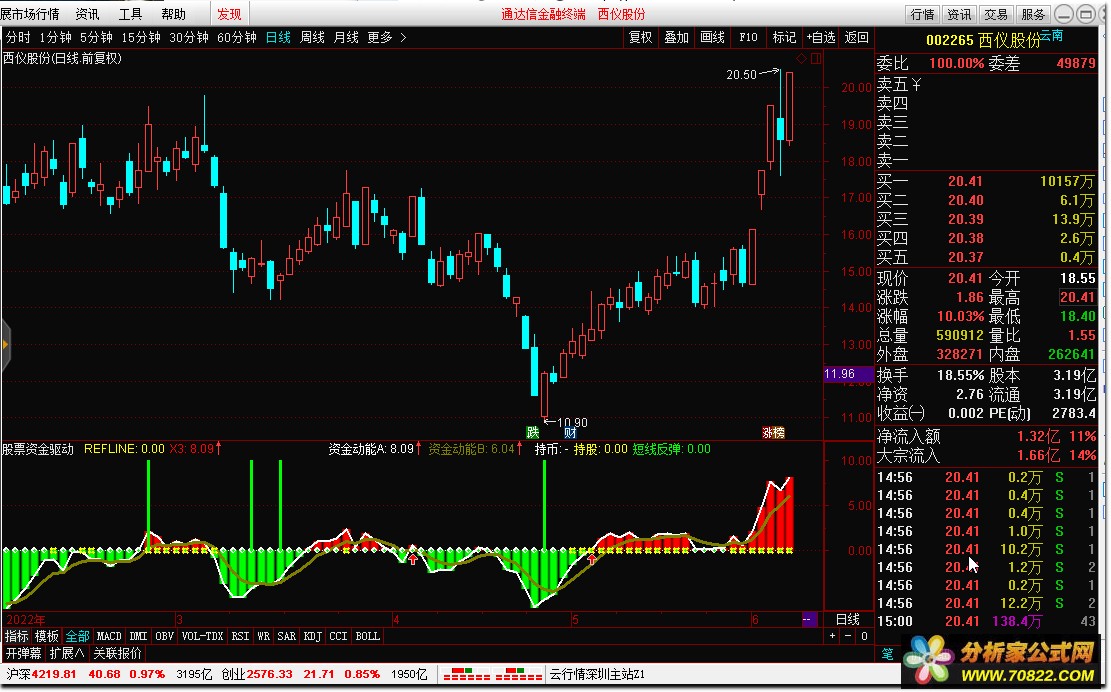Click the 模板 template tab
The width and height of the screenshot is (1111, 692).
pyautogui.click(x=47, y=636)
